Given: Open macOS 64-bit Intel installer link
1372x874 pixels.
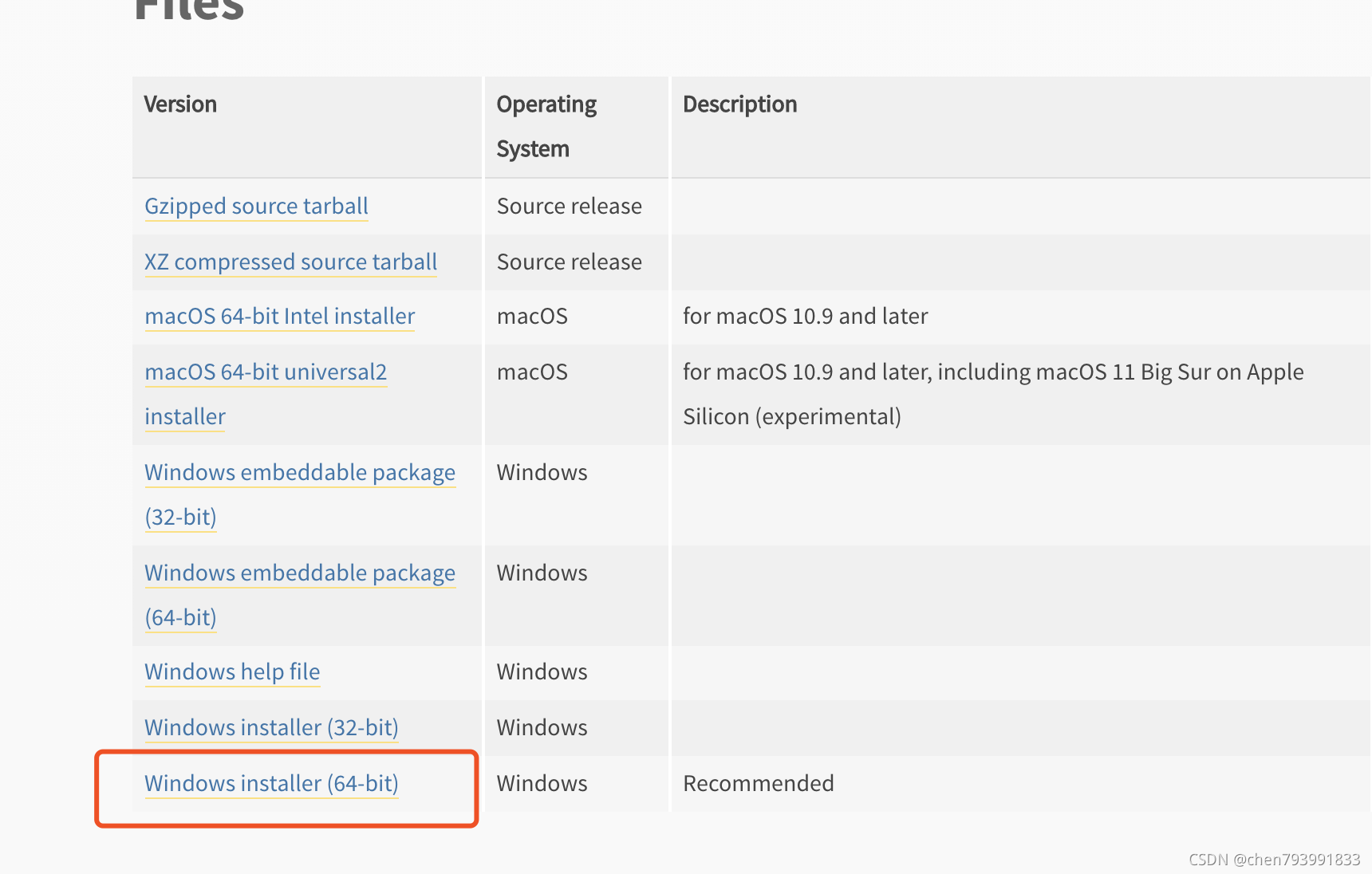Looking at the screenshot, I should (280, 317).
